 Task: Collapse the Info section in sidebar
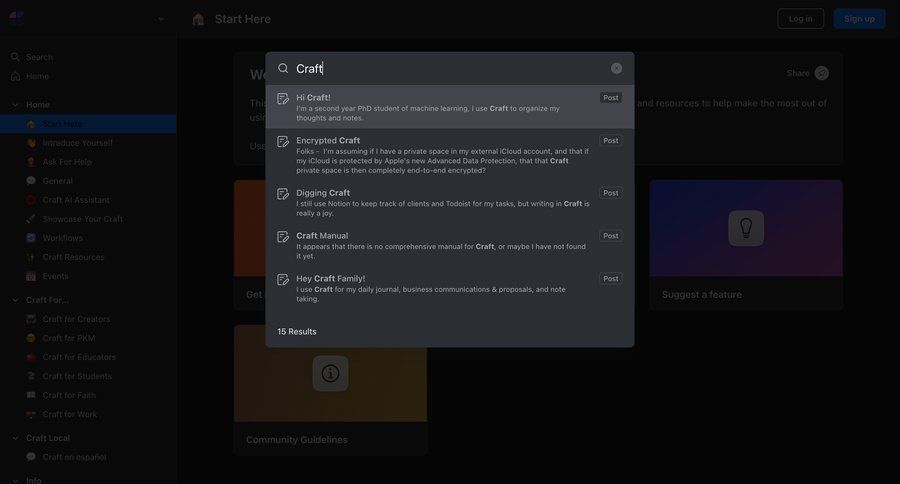(x=15, y=480)
